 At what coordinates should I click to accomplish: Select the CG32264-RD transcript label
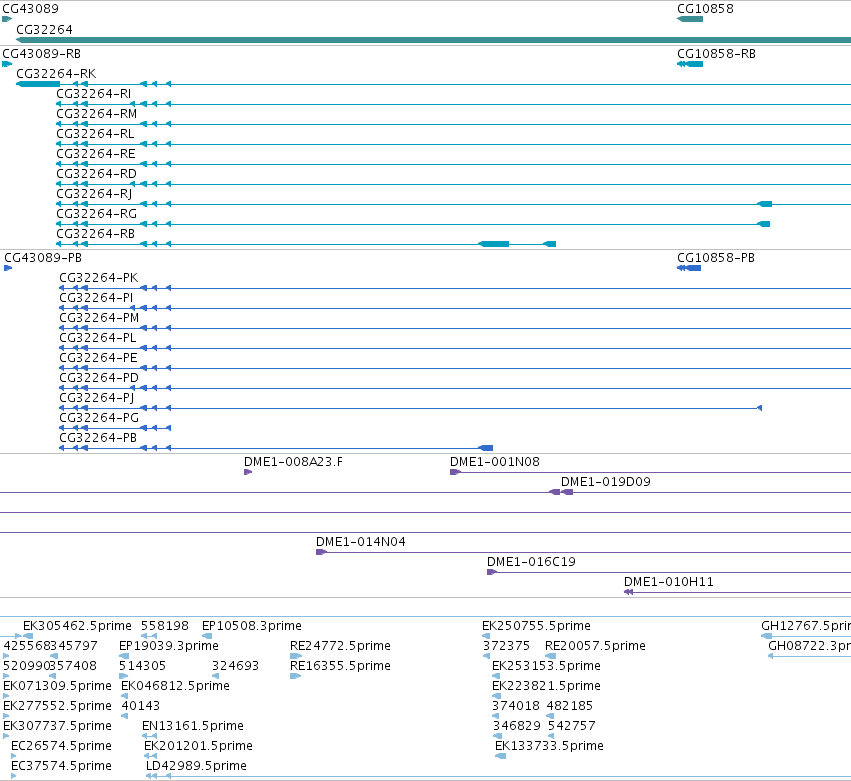click(x=97, y=174)
